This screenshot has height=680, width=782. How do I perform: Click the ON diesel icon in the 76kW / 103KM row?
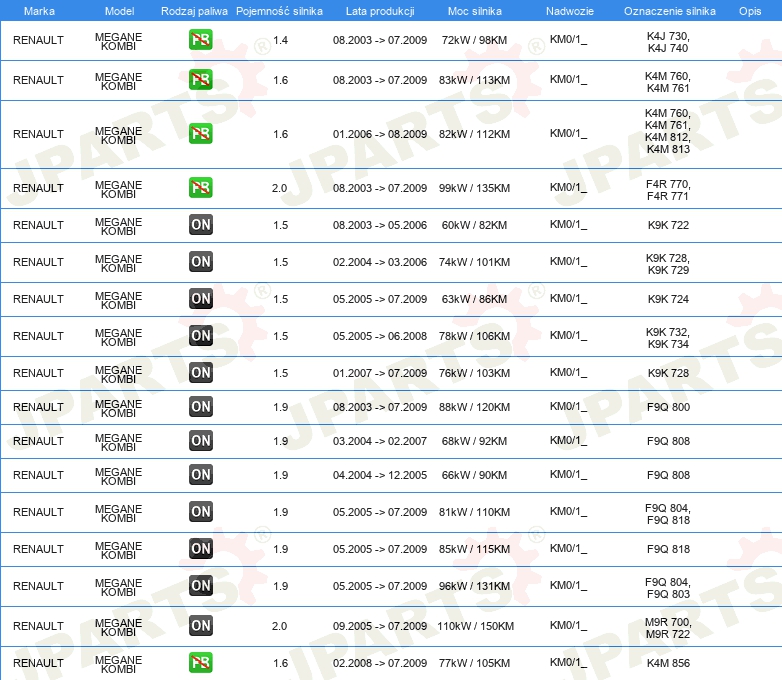(200, 373)
